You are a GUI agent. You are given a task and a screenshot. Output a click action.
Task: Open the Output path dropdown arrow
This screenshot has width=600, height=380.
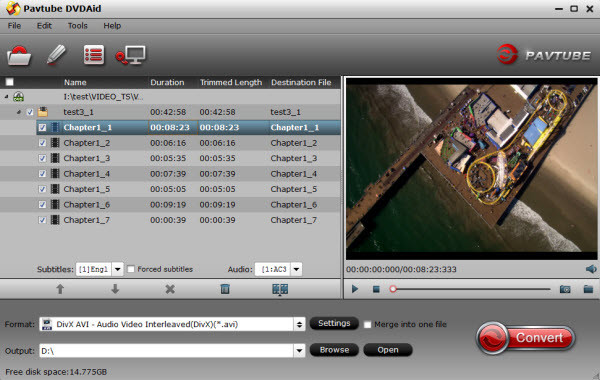tap(299, 350)
